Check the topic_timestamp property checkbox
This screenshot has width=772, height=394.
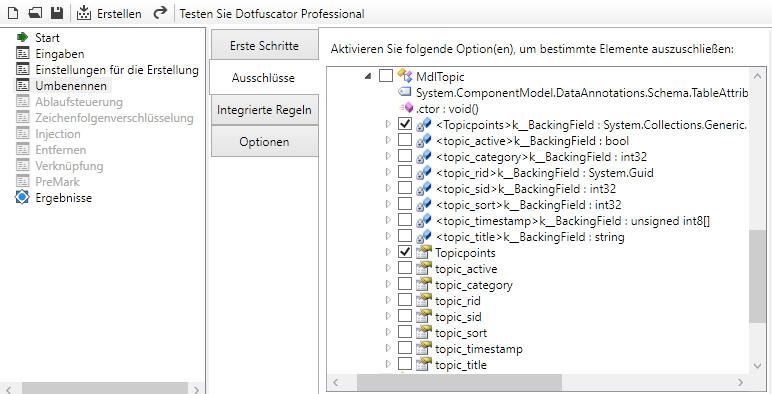[405, 348]
